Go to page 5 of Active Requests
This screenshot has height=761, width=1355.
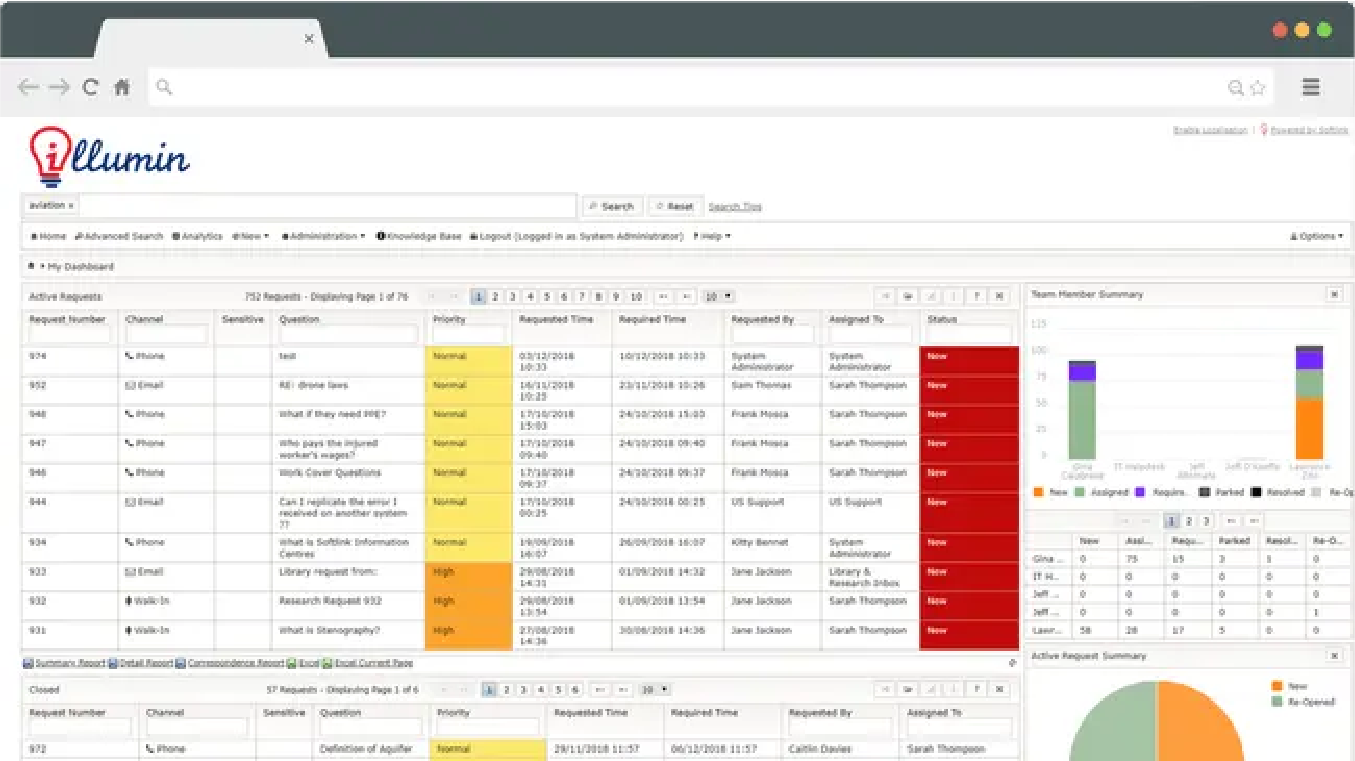point(546,296)
